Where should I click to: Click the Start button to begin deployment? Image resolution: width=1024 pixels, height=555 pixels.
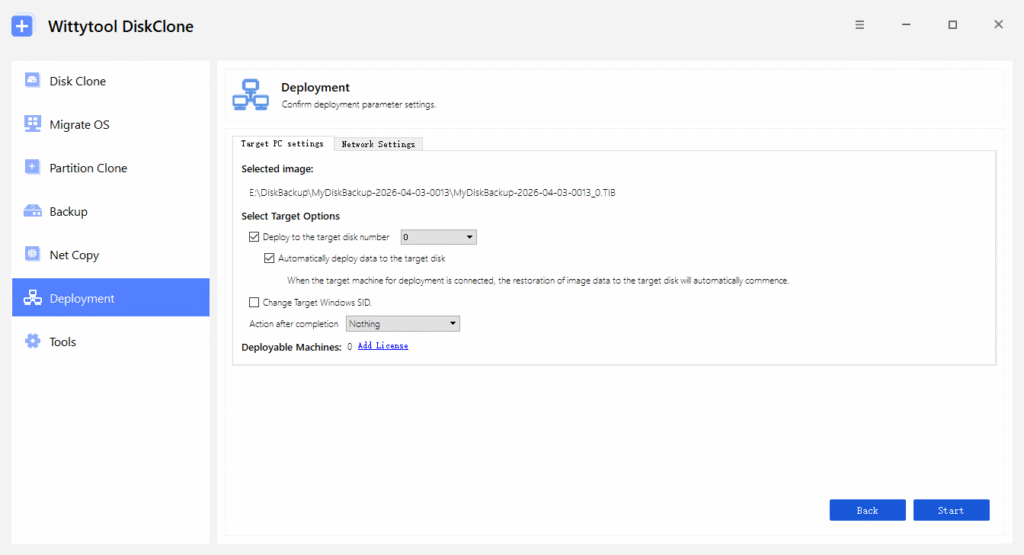click(x=951, y=510)
